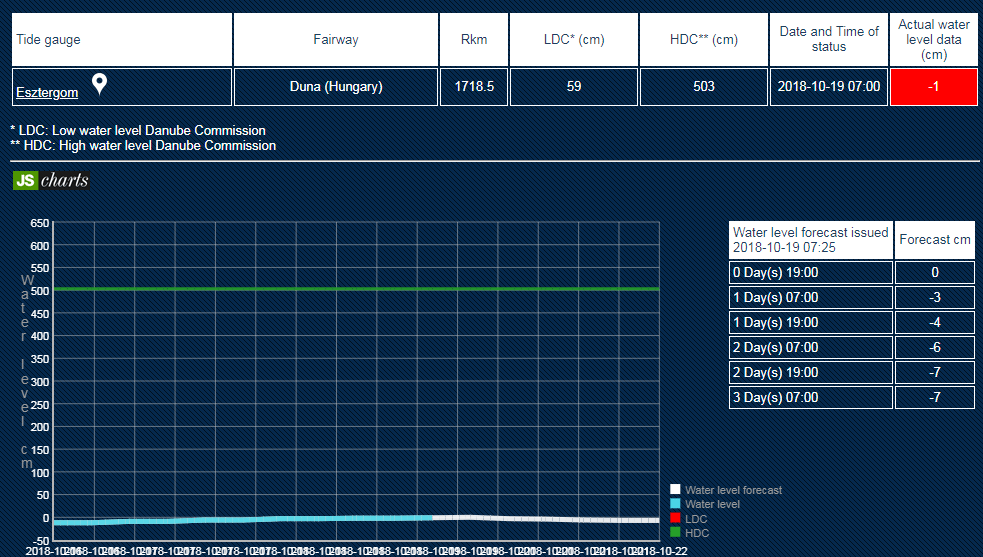Click the red actual water level cell
983x557 pixels.
pyautogui.click(x=933, y=87)
